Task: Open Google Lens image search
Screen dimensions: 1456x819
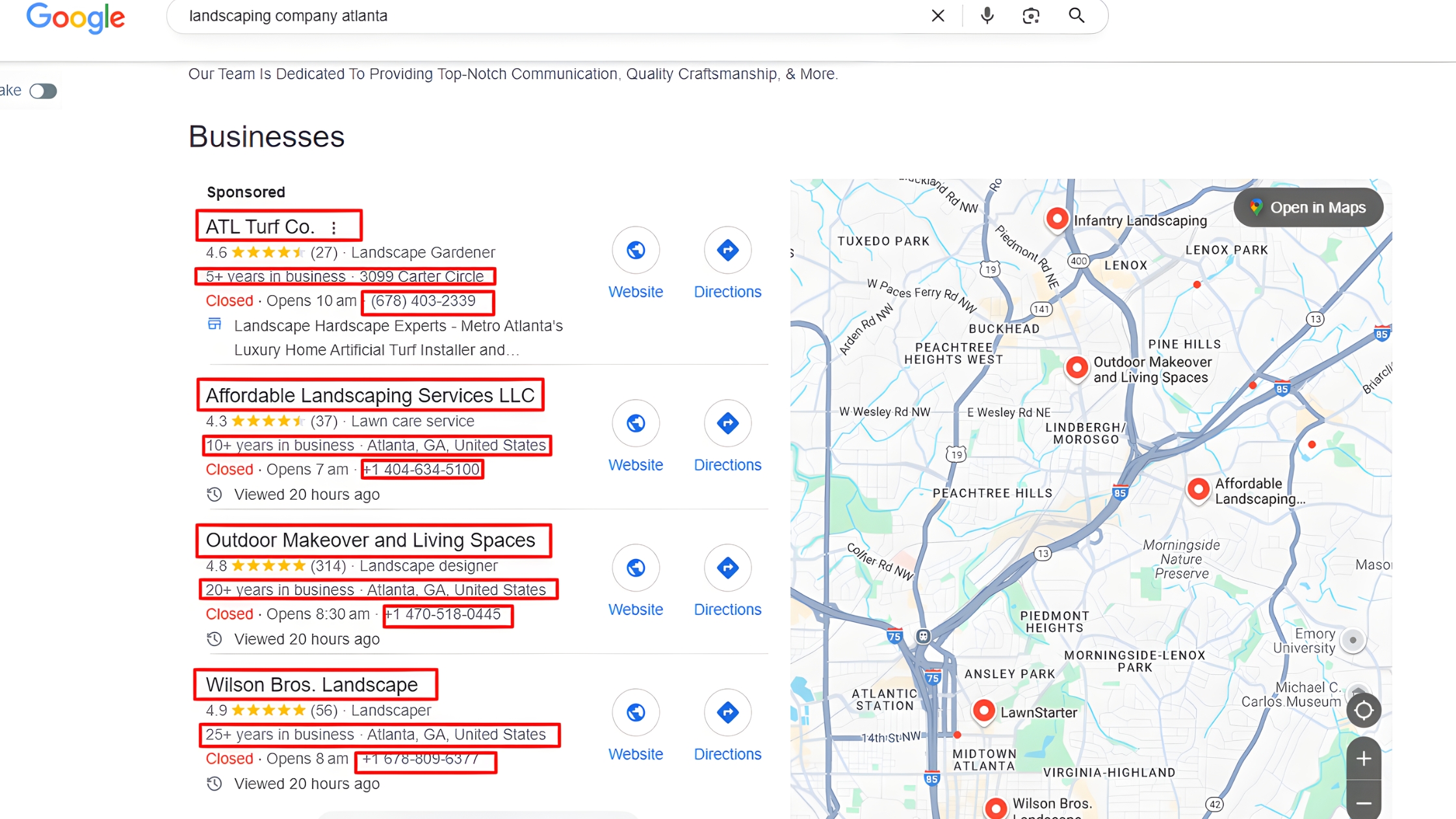Action: [x=1031, y=16]
